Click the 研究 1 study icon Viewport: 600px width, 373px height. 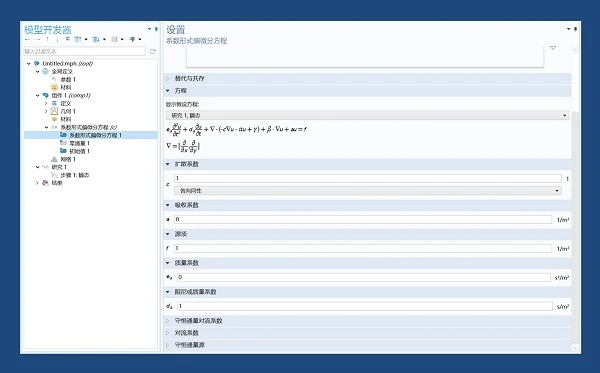pyautogui.click(x=46, y=167)
